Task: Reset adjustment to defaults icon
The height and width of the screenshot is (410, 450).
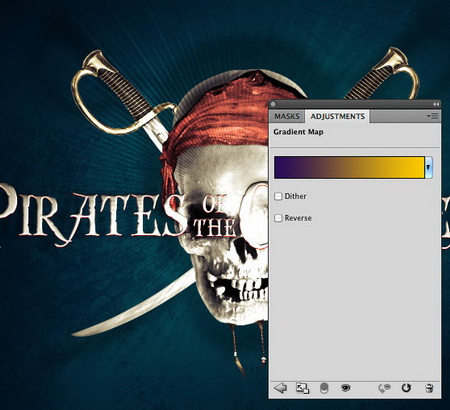Action: pos(406,388)
